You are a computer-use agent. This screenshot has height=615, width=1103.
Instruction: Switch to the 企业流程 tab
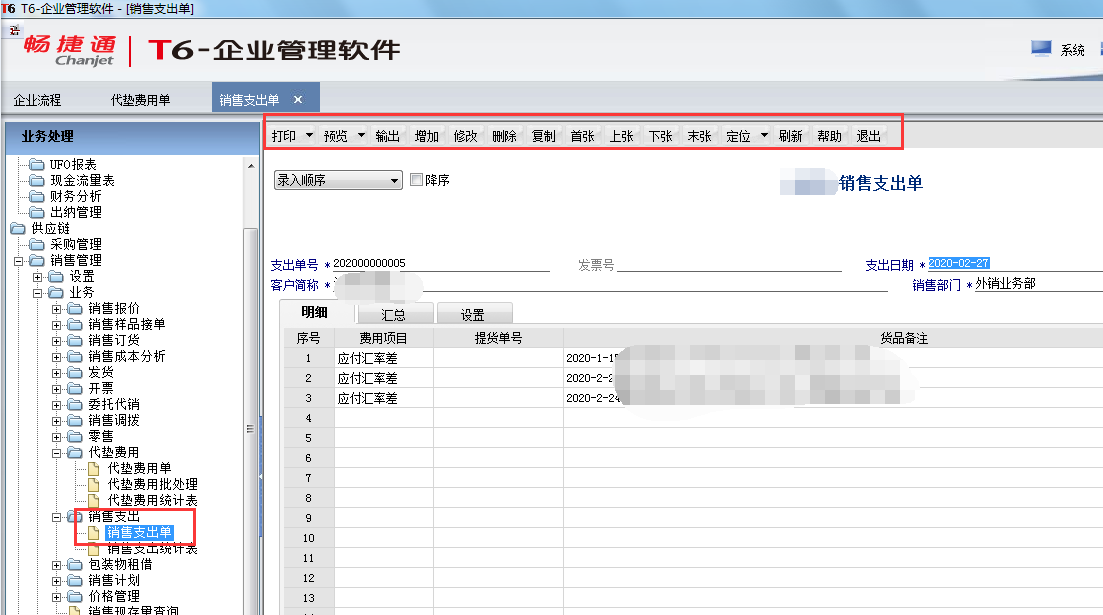pos(37,100)
